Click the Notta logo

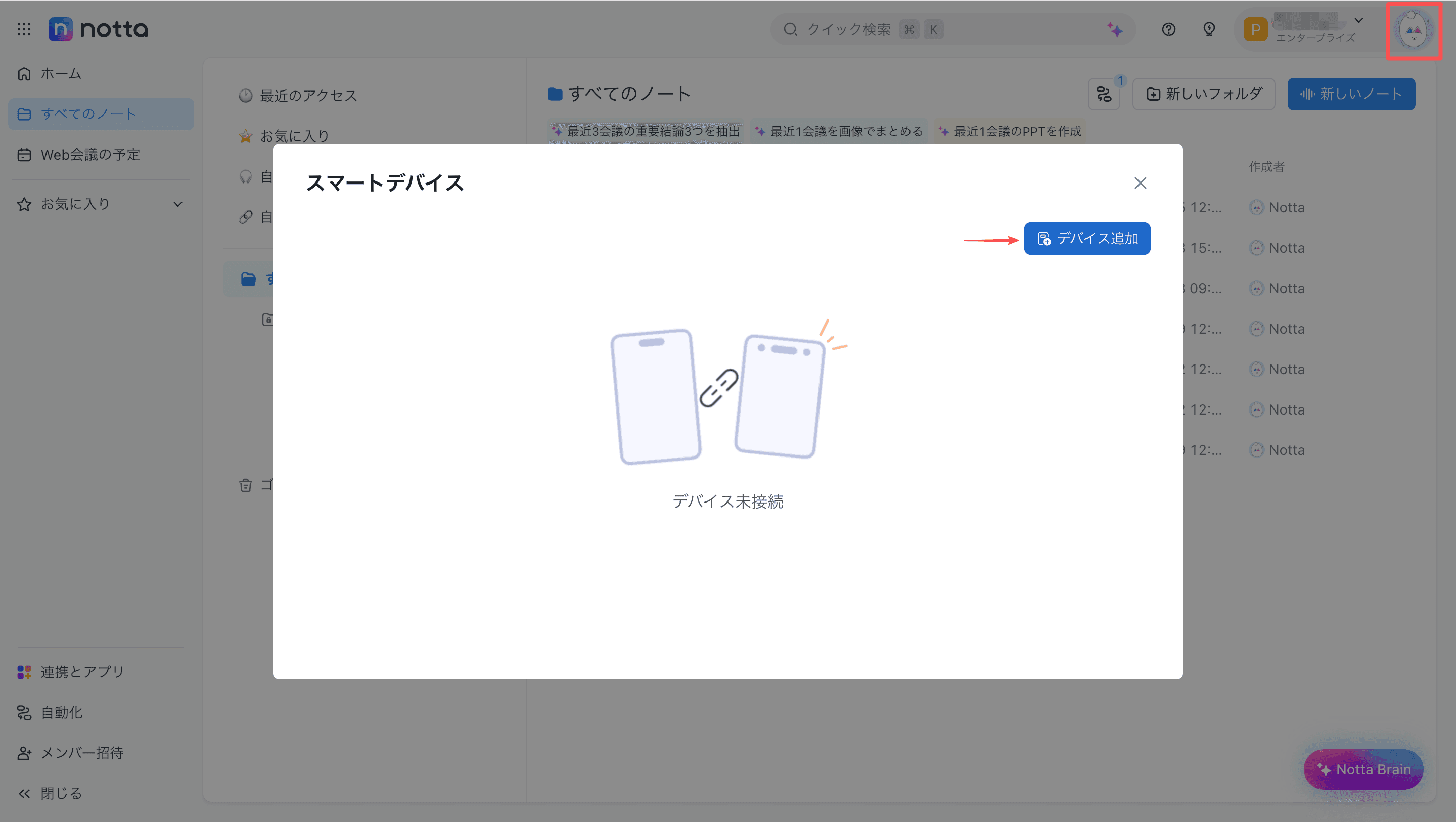click(x=99, y=29)
